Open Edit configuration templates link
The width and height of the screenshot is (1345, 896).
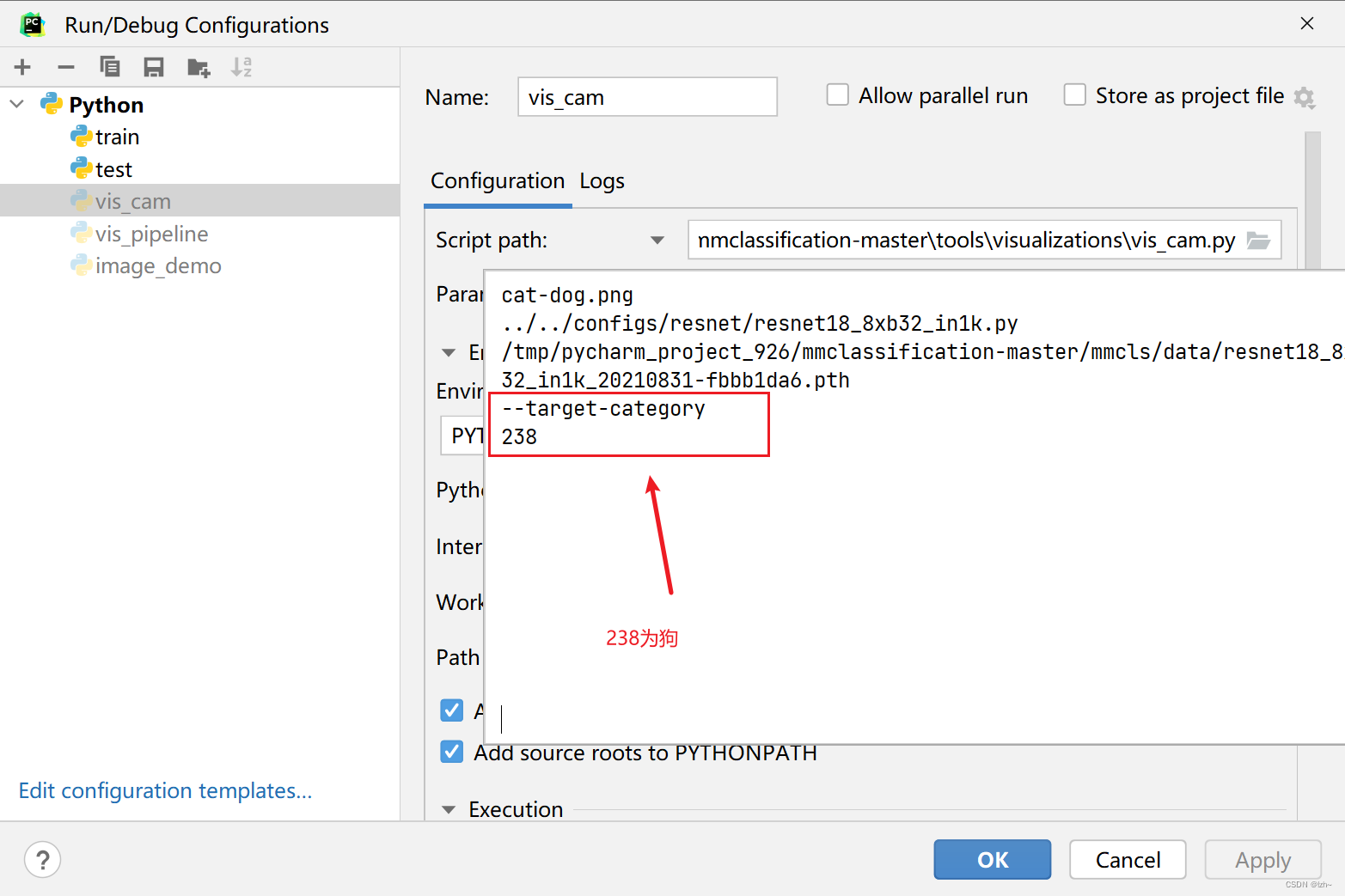165,790
